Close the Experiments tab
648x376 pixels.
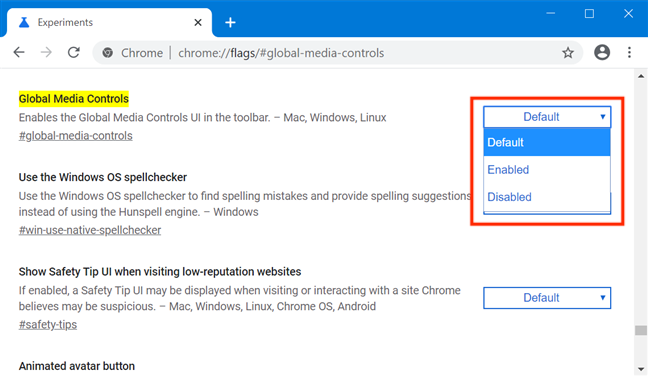pos(198,22)
